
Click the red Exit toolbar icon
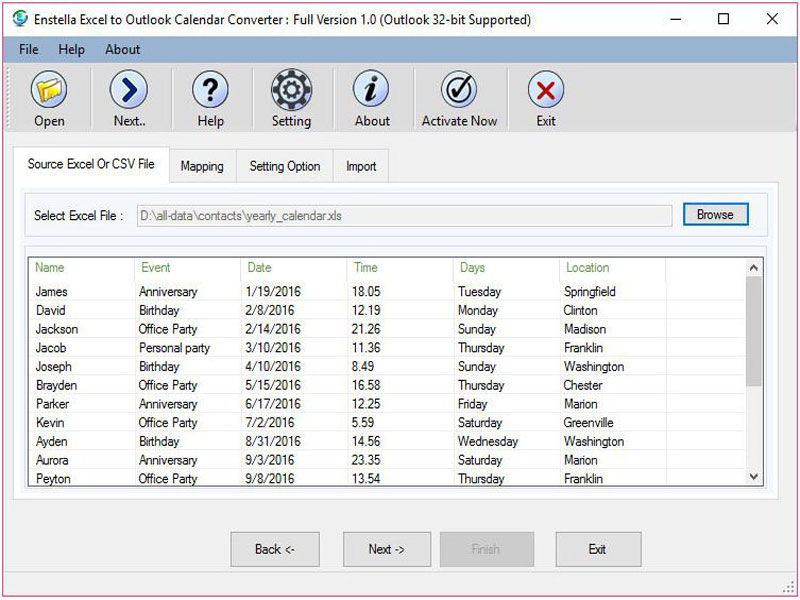tap(545, 92)
